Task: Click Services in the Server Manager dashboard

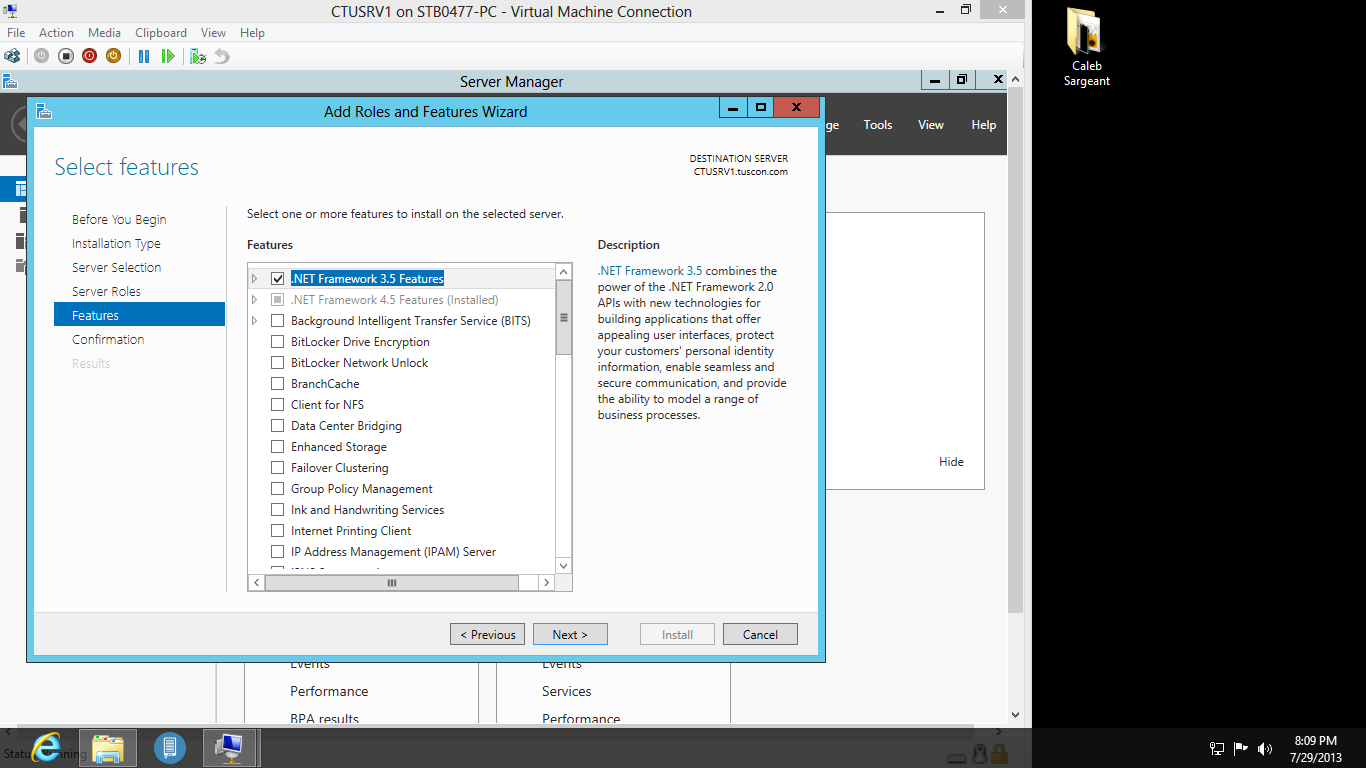Action: (567, 691)
